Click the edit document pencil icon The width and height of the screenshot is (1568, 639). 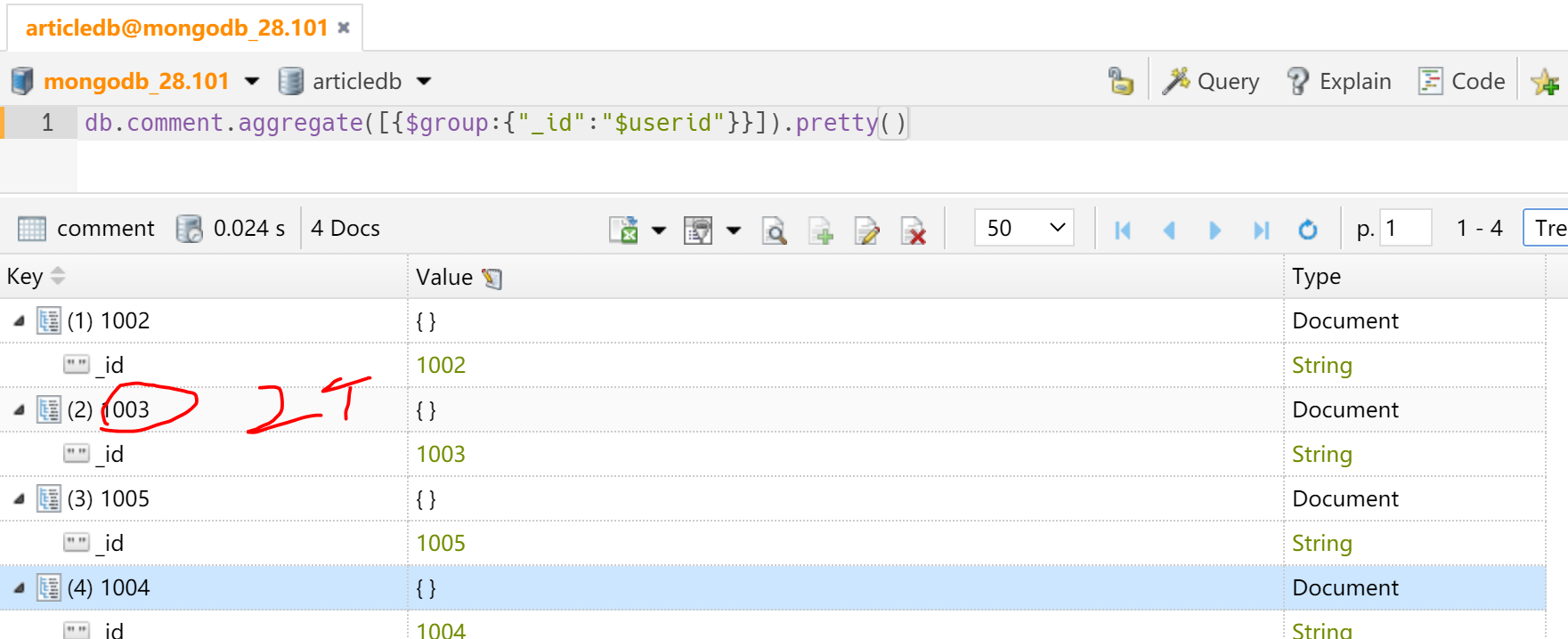(867, 230)
